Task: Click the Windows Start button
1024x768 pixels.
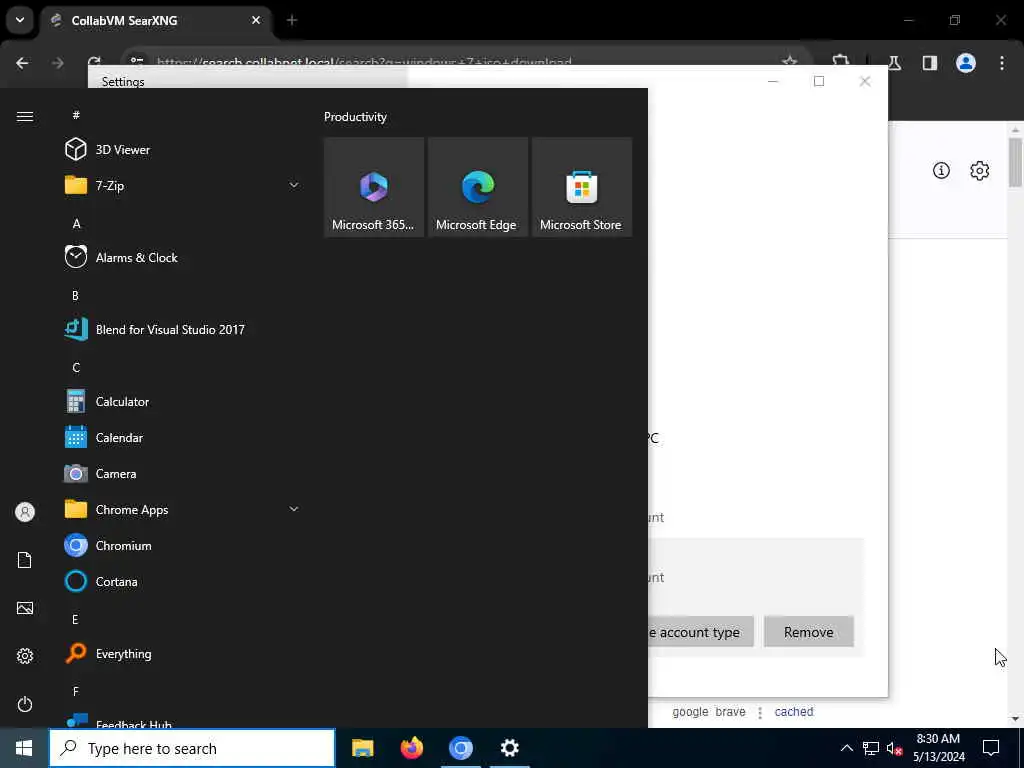Action: tap(24, 748)
